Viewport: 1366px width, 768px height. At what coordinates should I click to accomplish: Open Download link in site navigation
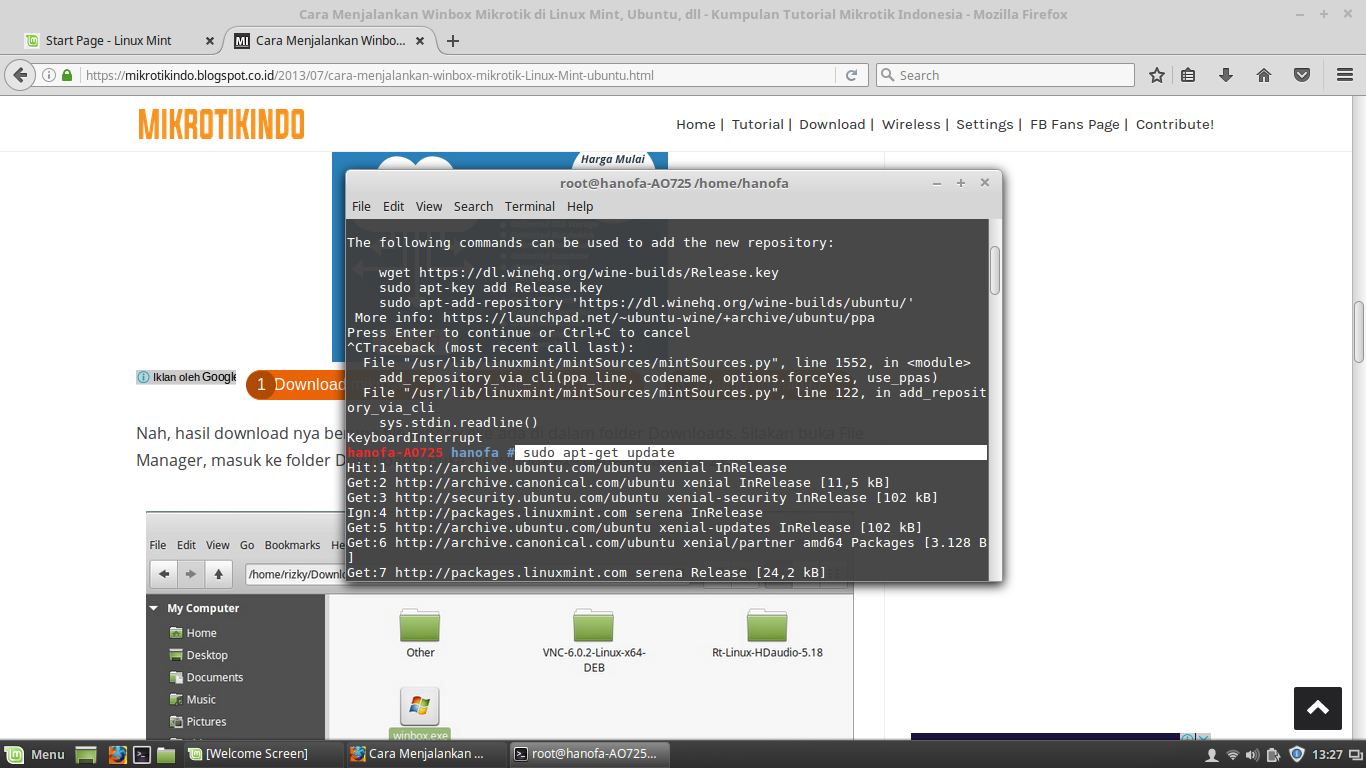coord(832,124)
